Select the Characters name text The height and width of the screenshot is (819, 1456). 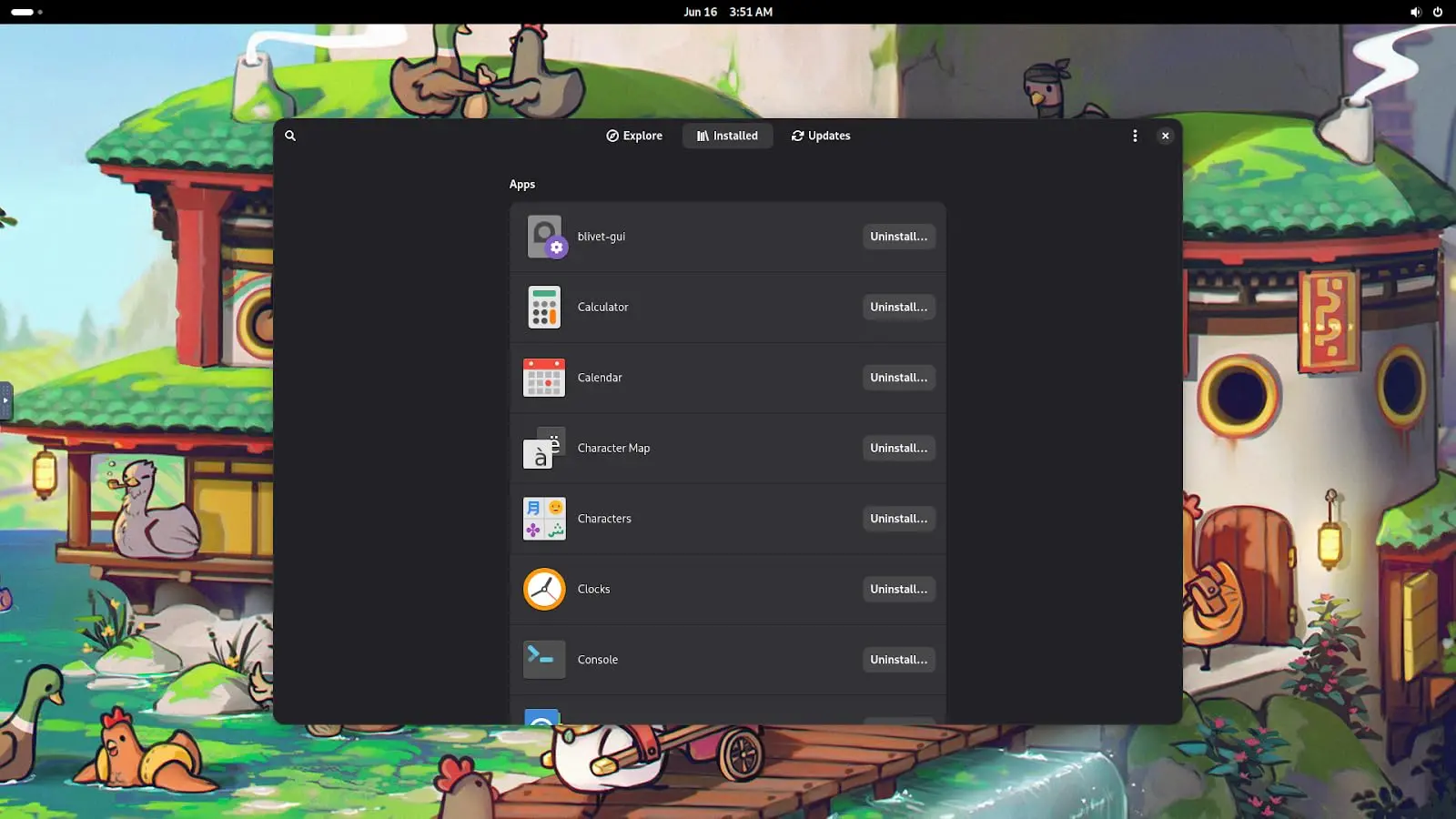pos(604,519)
